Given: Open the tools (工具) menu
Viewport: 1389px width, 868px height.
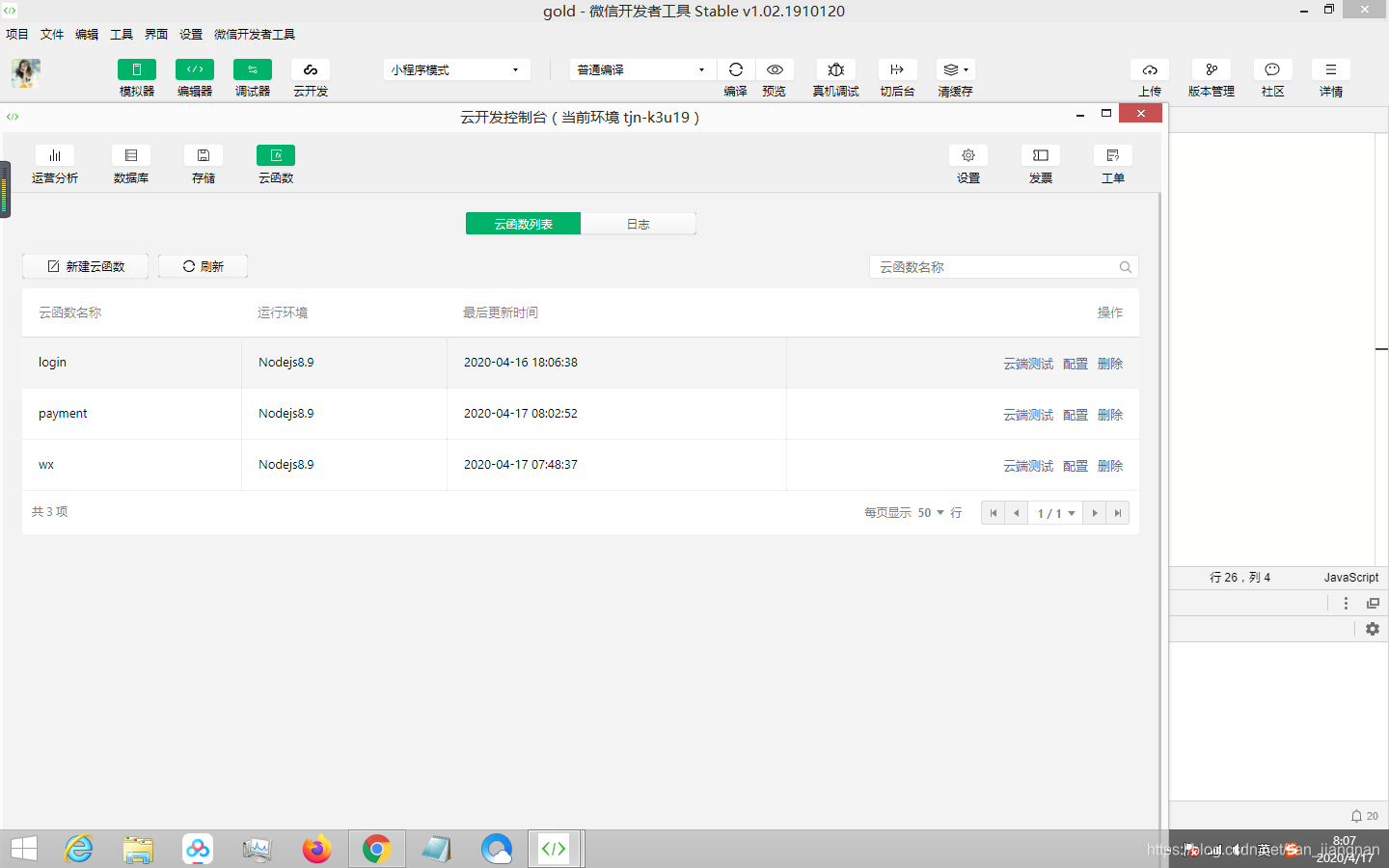Looking at the screenshot, I should pyautogui.click(x=122, y=34).
